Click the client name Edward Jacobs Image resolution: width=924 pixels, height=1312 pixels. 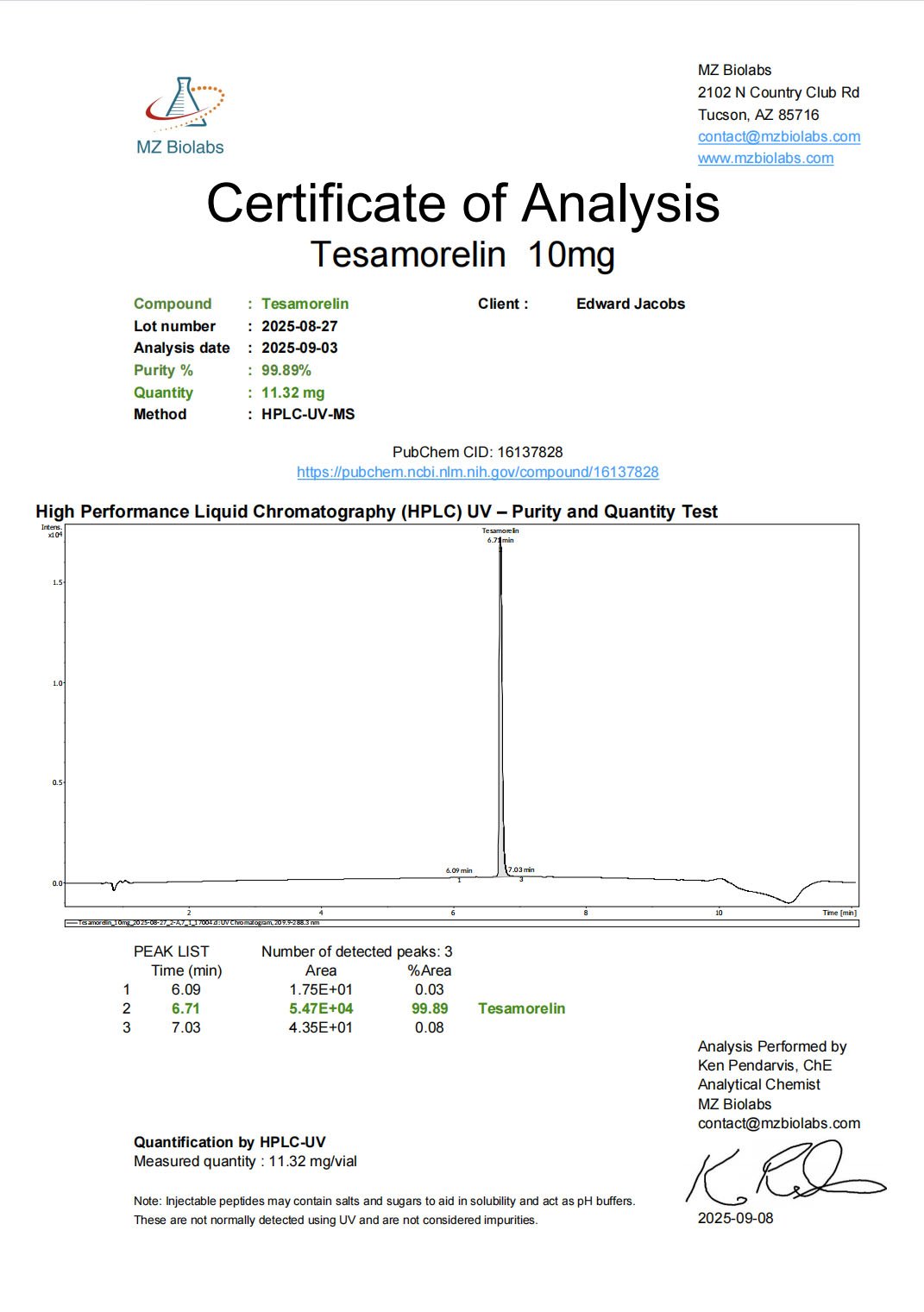tap(630, 304)
